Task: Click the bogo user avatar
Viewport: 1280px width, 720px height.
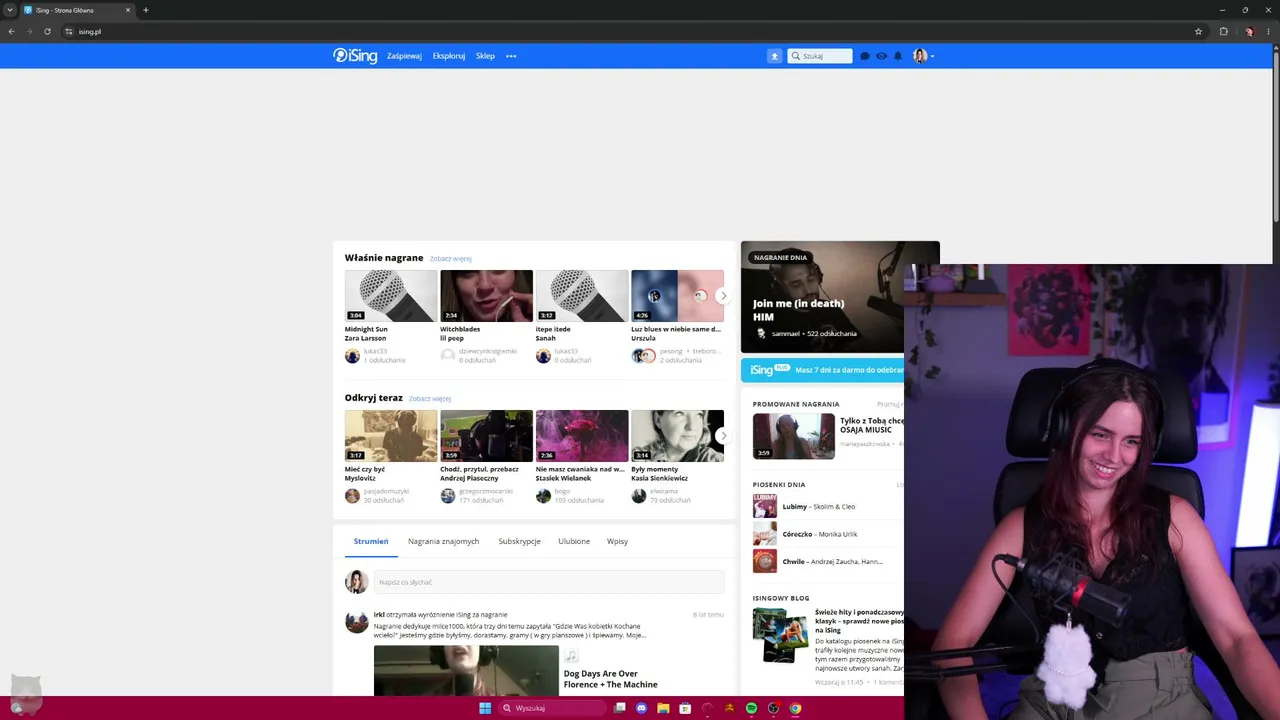Action: tap(543, 496)
